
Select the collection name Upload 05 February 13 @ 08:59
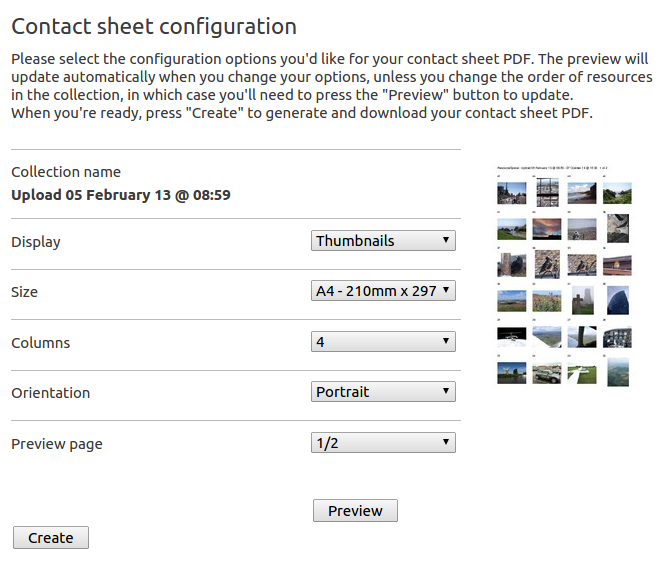pos(121,195)
